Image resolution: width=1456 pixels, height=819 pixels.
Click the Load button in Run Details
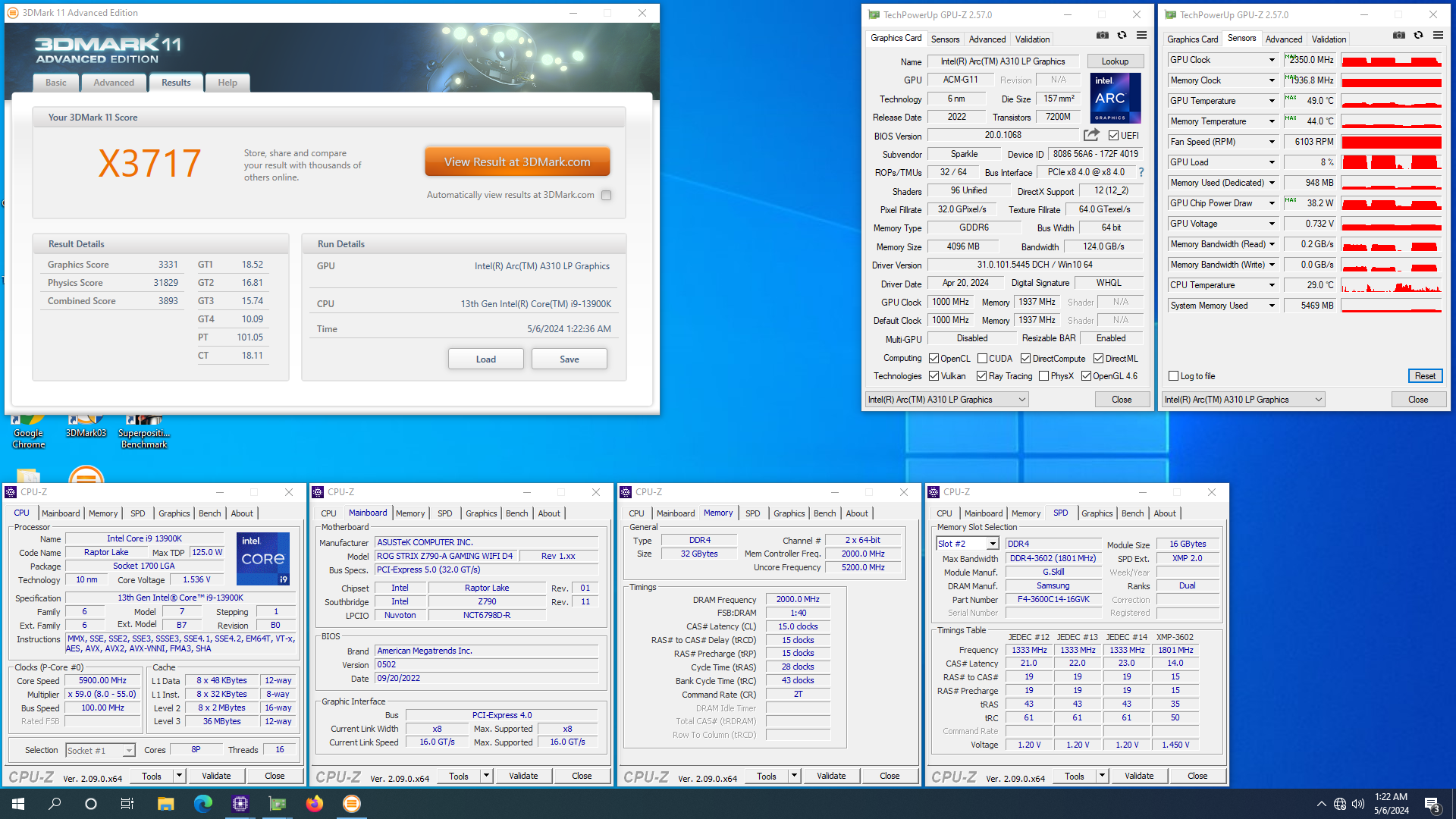pos(486,359)
